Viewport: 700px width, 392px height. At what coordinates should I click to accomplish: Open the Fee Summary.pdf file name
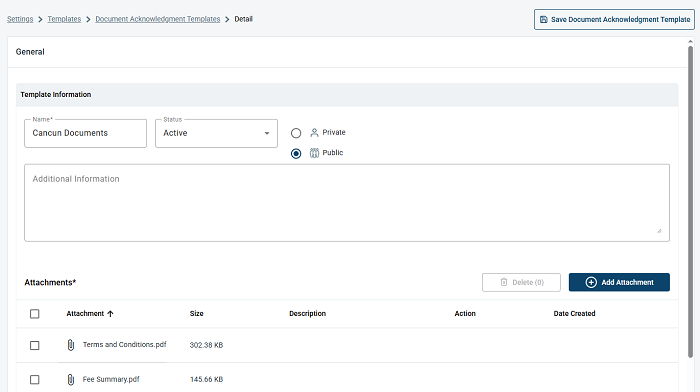[111, 379]
